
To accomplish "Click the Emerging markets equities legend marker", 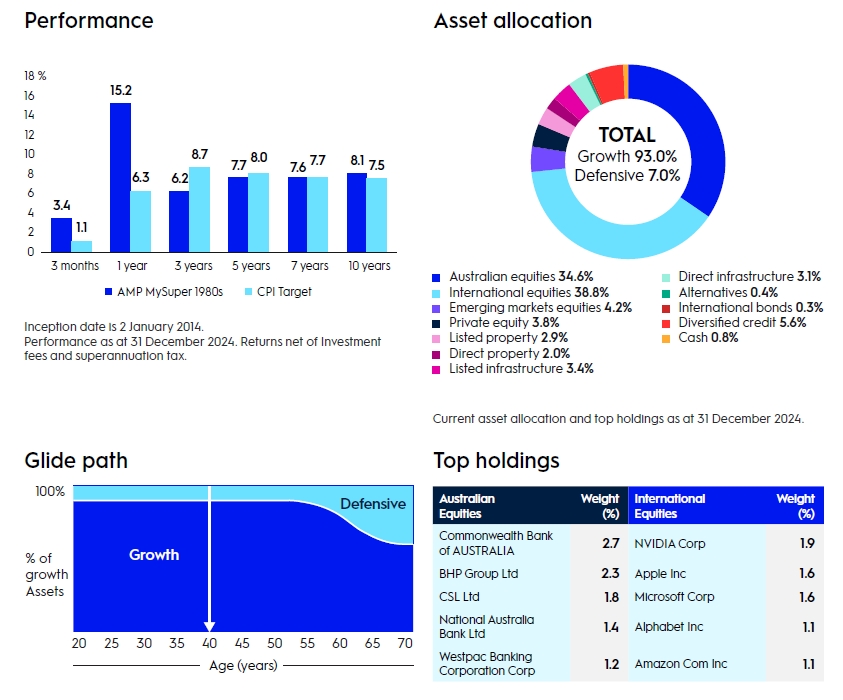I will coord(437,308).
